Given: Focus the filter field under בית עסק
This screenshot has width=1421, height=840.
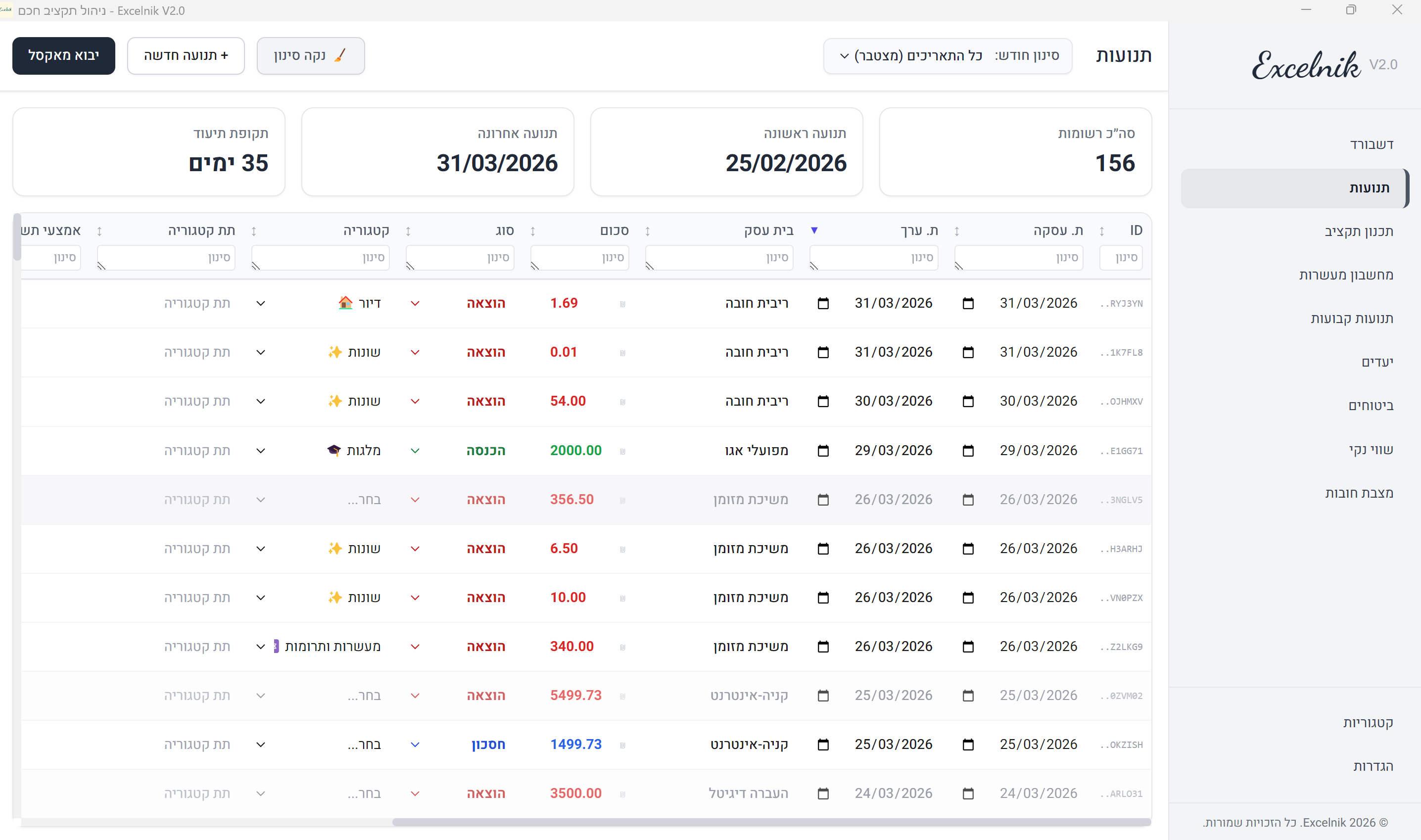Looking at the screenshot, I should coord(719,258).
